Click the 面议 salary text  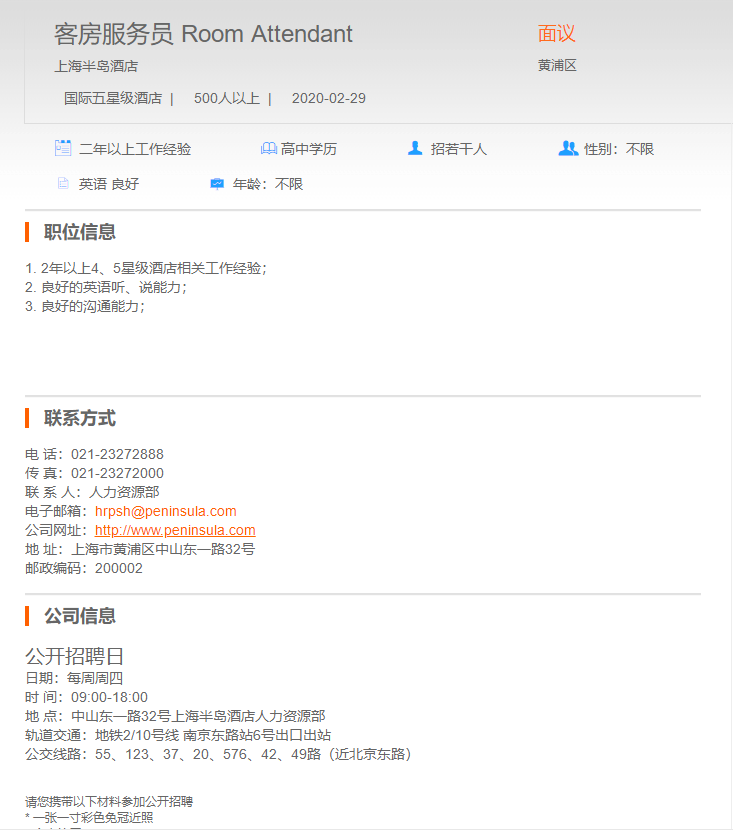(x=557, y=34)
